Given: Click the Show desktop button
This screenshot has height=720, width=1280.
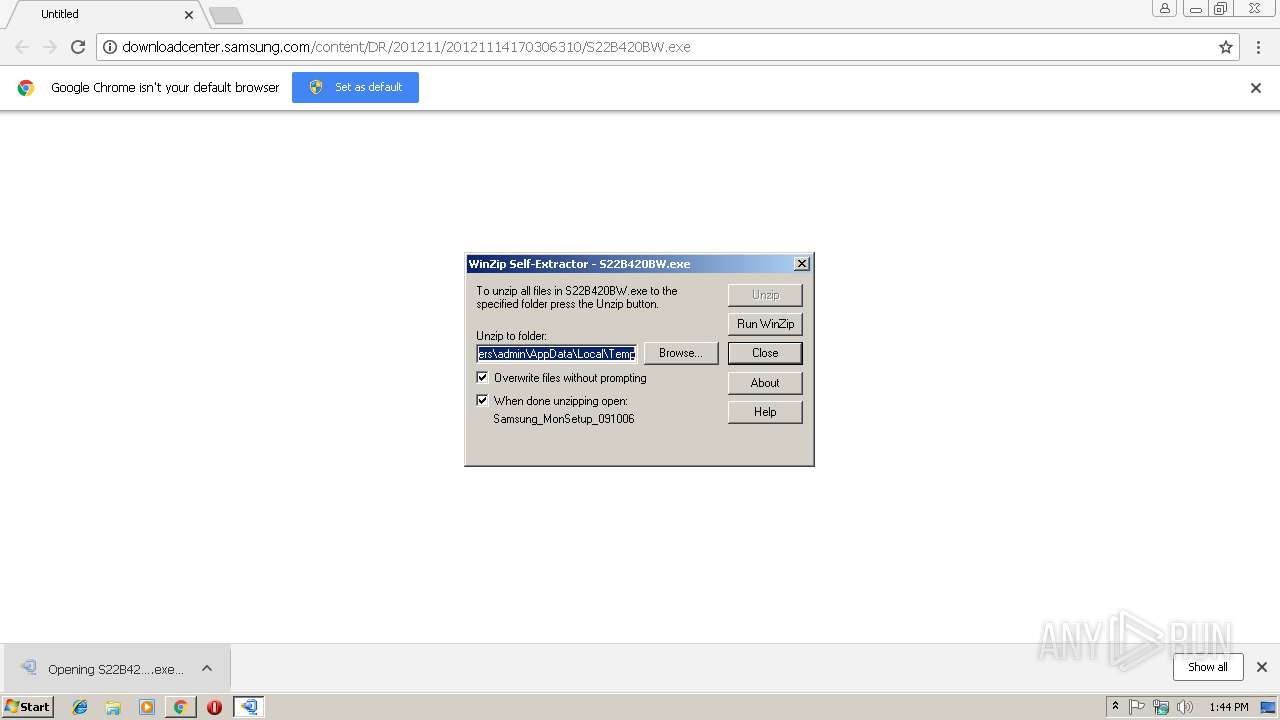Looking at the screenshot, I should tap(1269, 707).
